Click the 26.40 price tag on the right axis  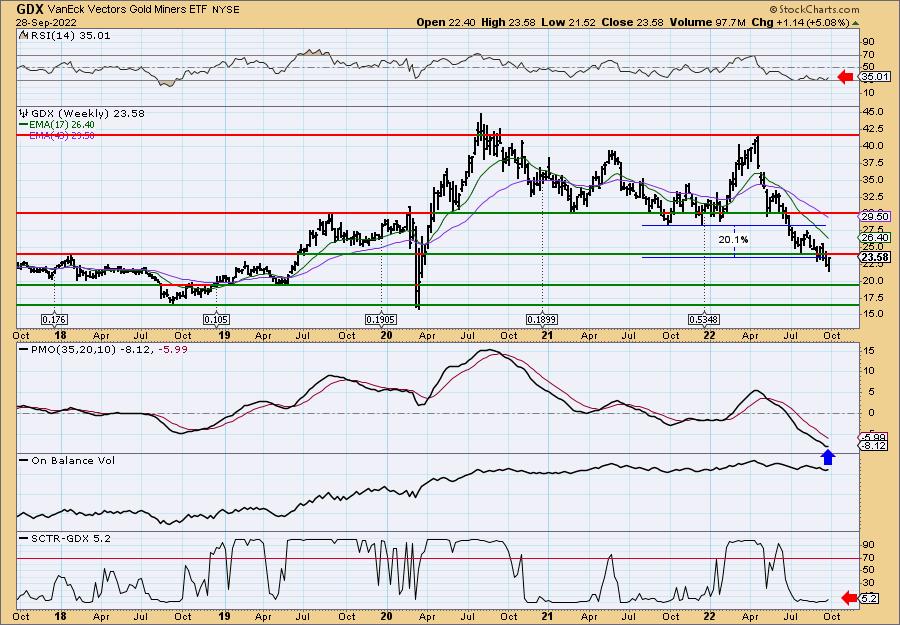pyautogui.click(x=875, y=238)
